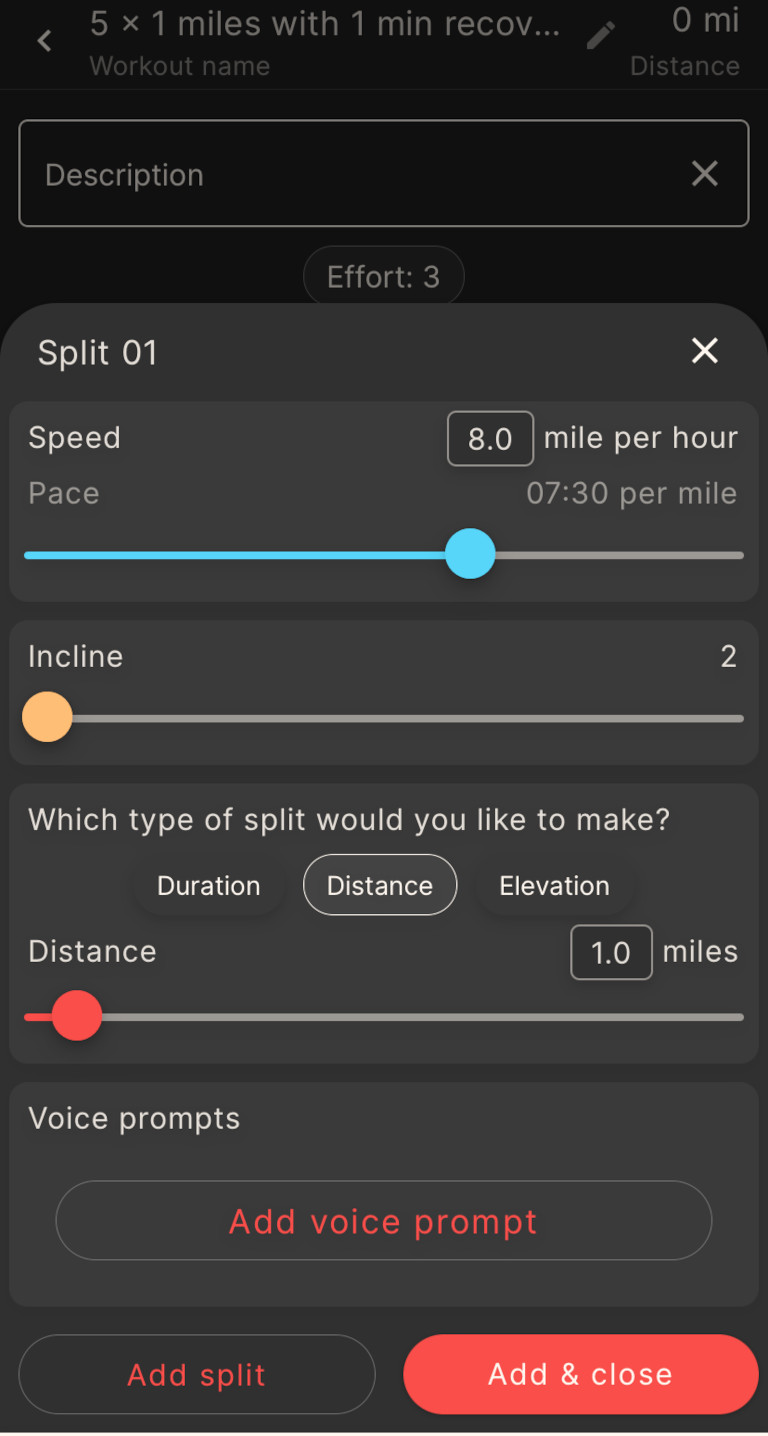Image resolution: width=768 pixels, height=1436 pixels.
Task: Adjust the Speed slider handle
Action: click(x=470, y=554)
